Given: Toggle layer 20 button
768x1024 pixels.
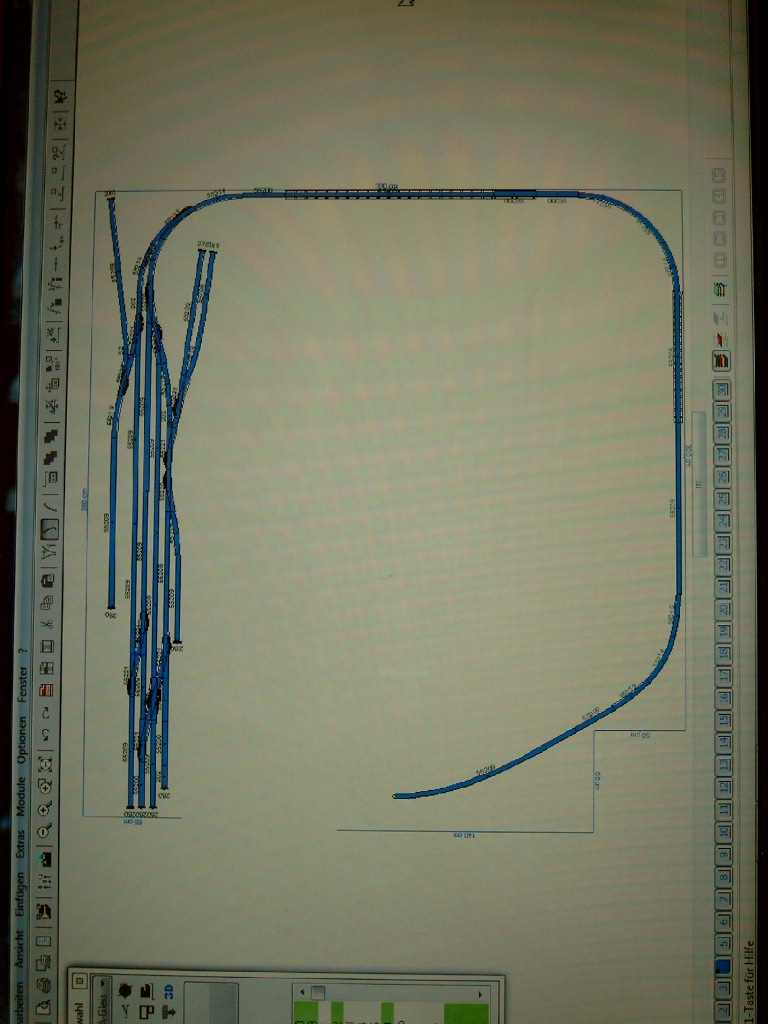Looking at the screenshot, I should click(x=722, y=608).
